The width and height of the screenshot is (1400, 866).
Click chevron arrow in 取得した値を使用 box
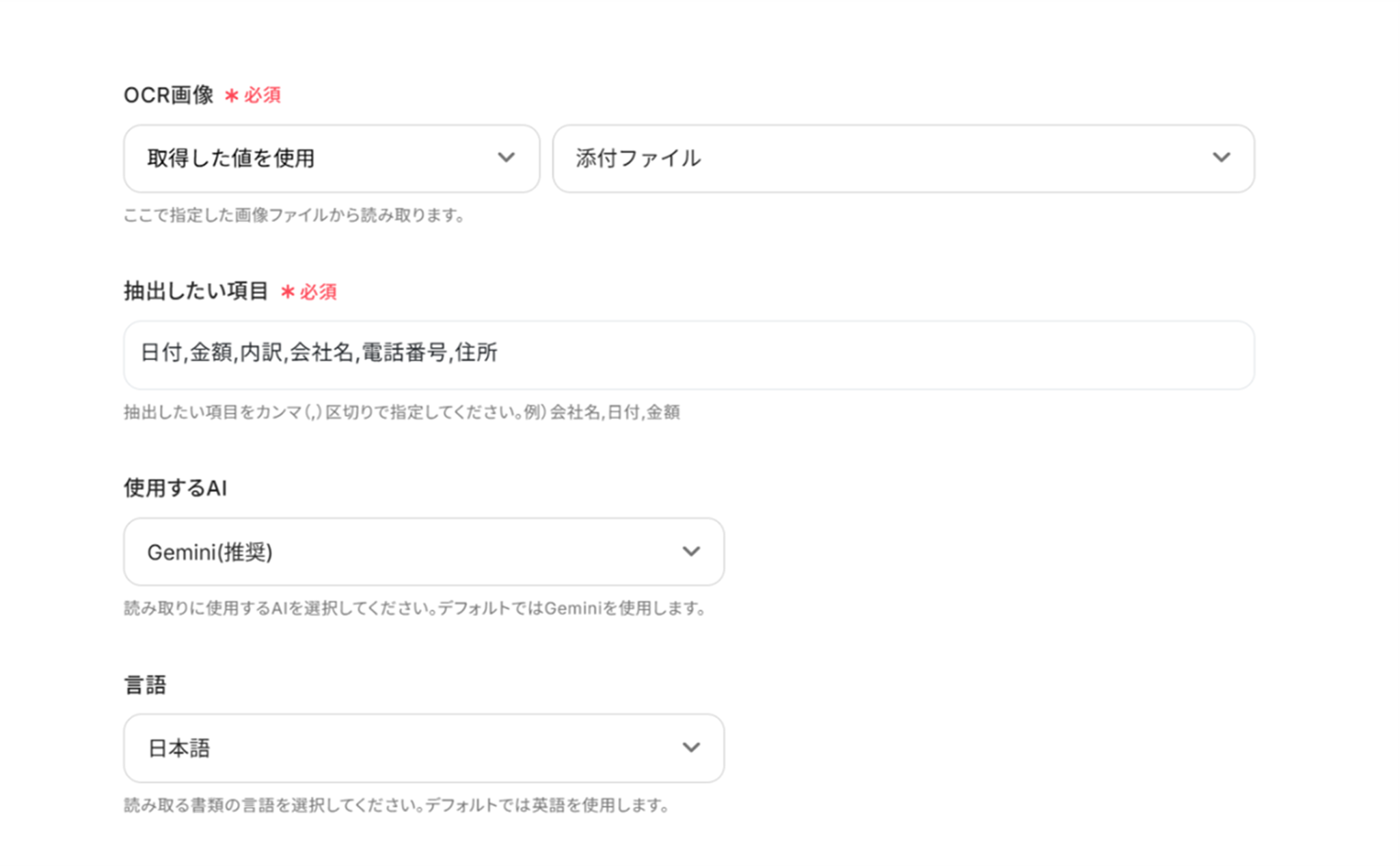tap(506, 158)
